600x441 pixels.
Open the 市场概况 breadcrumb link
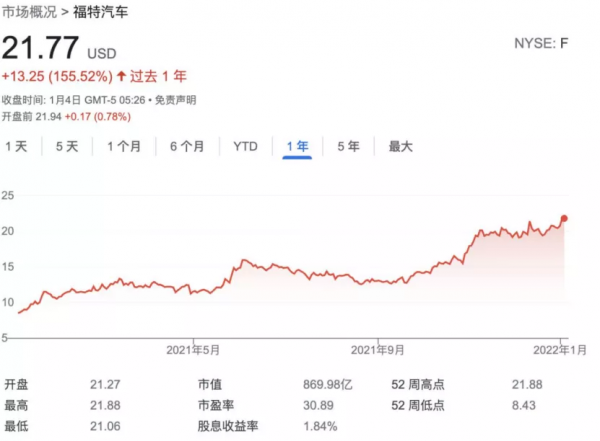[x=29, y=12]
